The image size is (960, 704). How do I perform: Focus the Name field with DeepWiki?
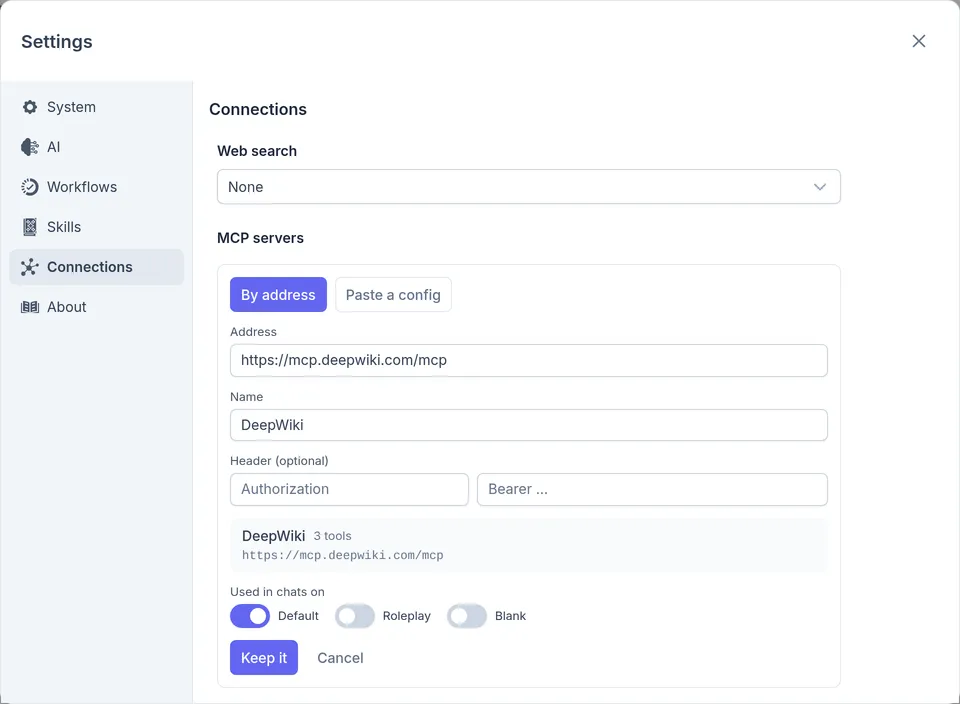[x=528, y=425]
